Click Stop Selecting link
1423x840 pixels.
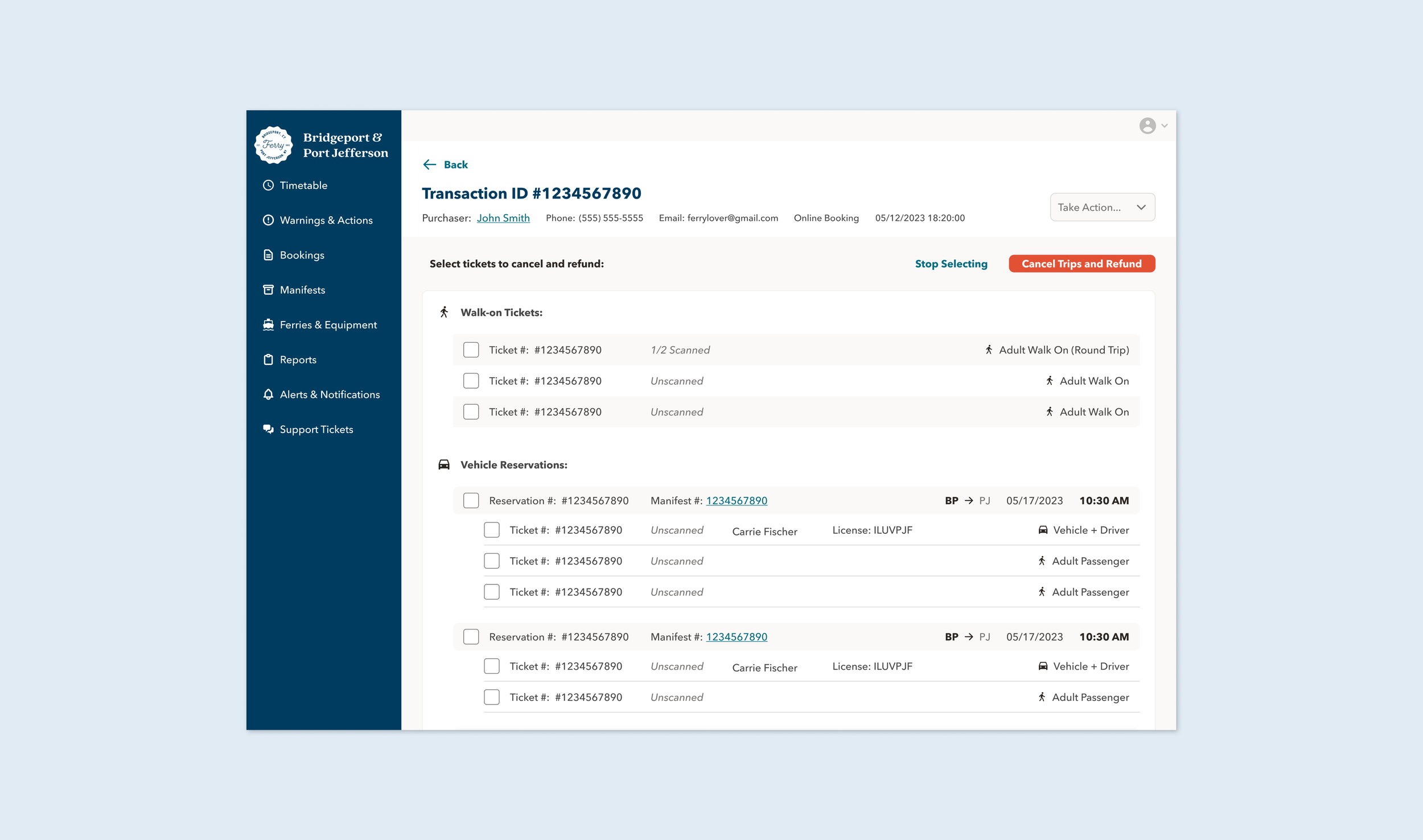(951, 264)
